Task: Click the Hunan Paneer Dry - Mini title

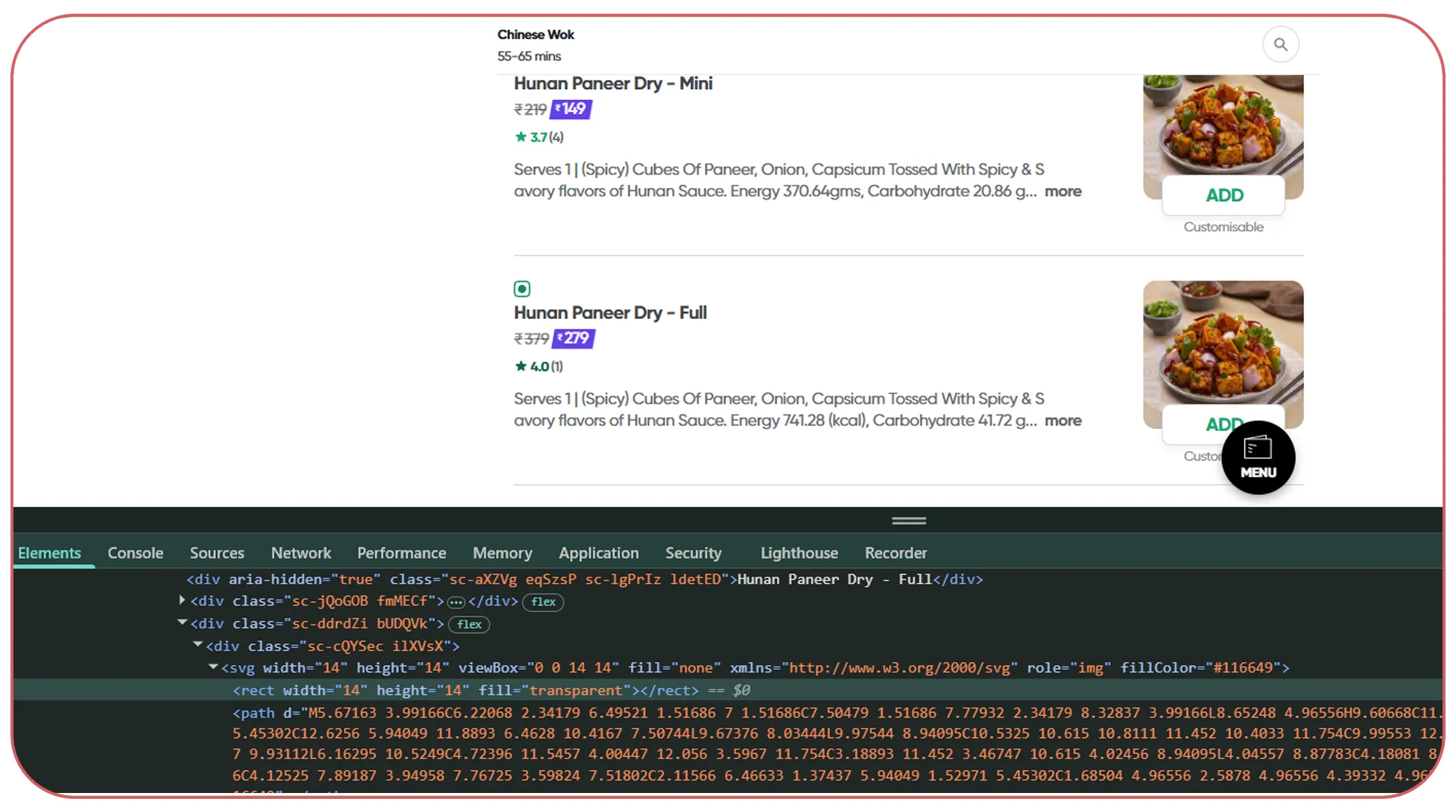Action: tap(613, 84)
